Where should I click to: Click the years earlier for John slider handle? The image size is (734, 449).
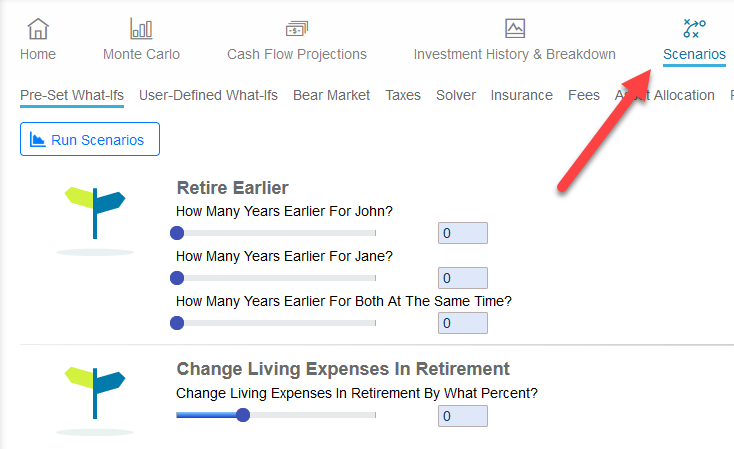pos(177,233)
